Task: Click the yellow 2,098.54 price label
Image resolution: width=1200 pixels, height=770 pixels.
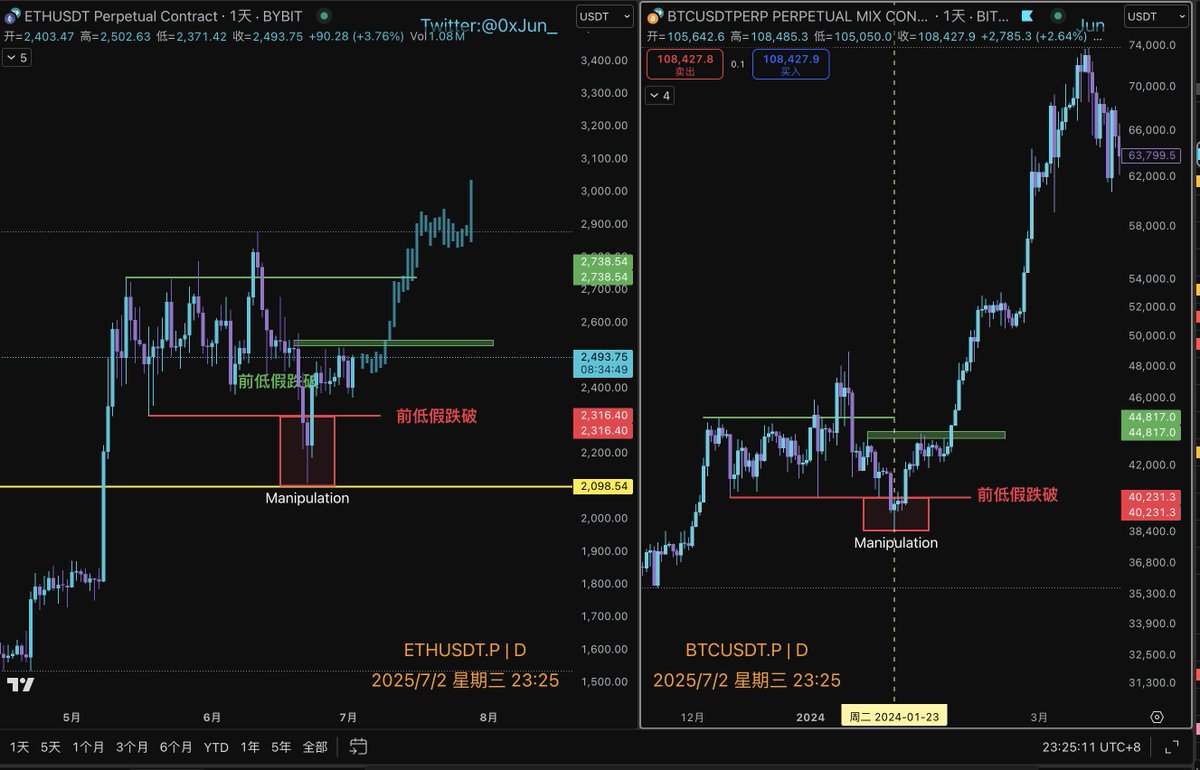Action: [x=603, y=486]
